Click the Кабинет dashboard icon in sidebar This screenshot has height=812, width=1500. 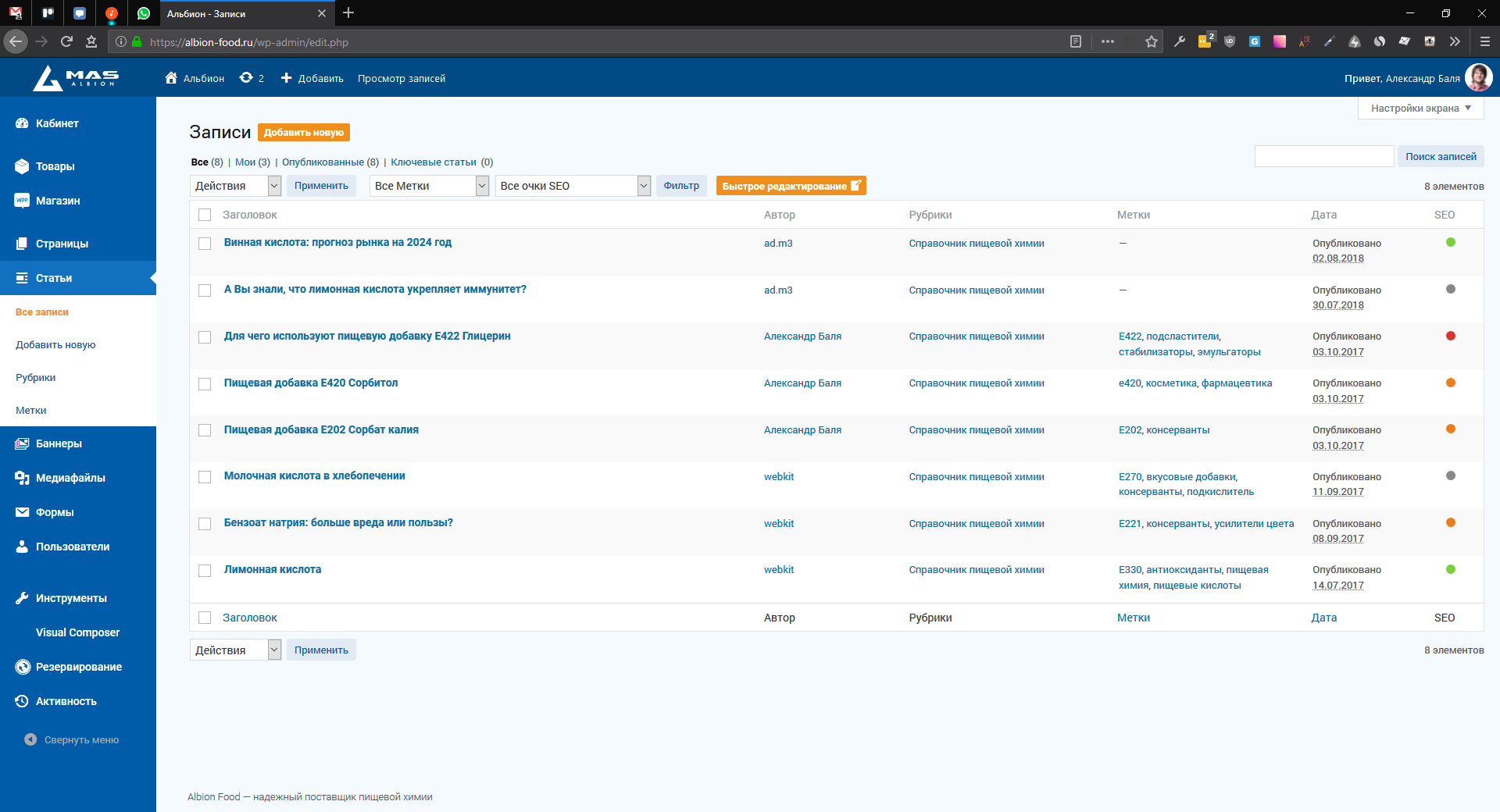coord(22,123)
